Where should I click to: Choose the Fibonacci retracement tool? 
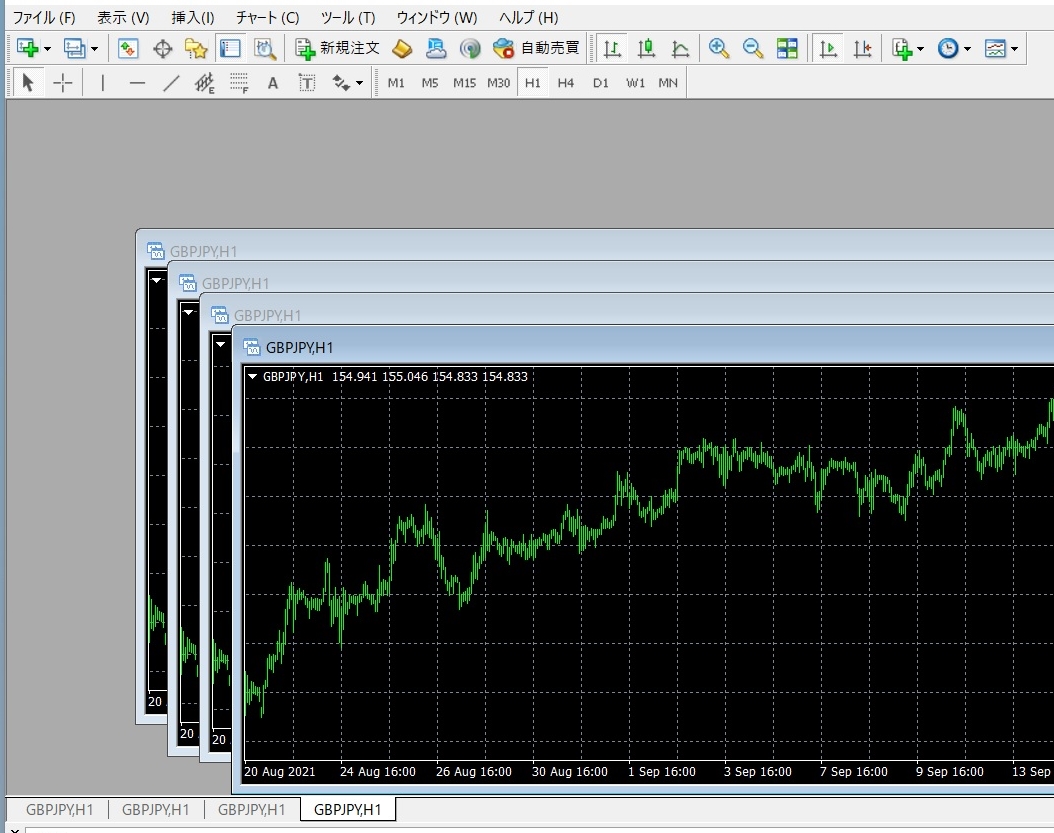239,83
